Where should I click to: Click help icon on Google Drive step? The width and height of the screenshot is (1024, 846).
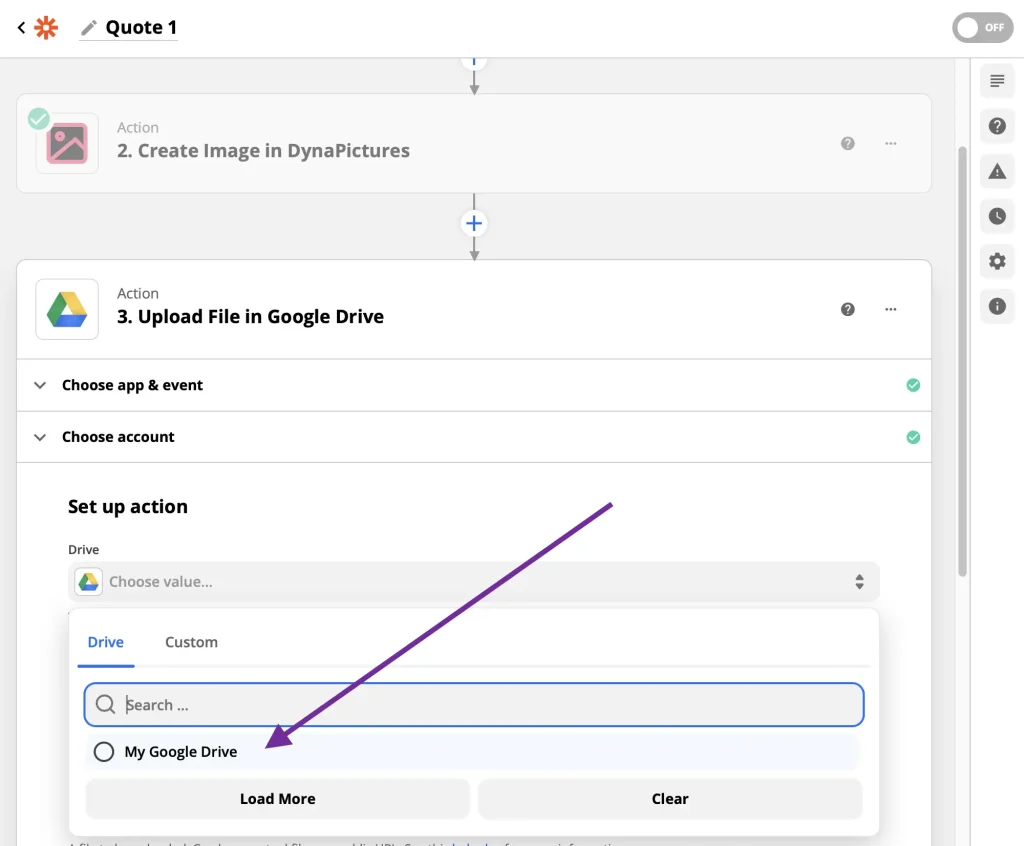847,309
